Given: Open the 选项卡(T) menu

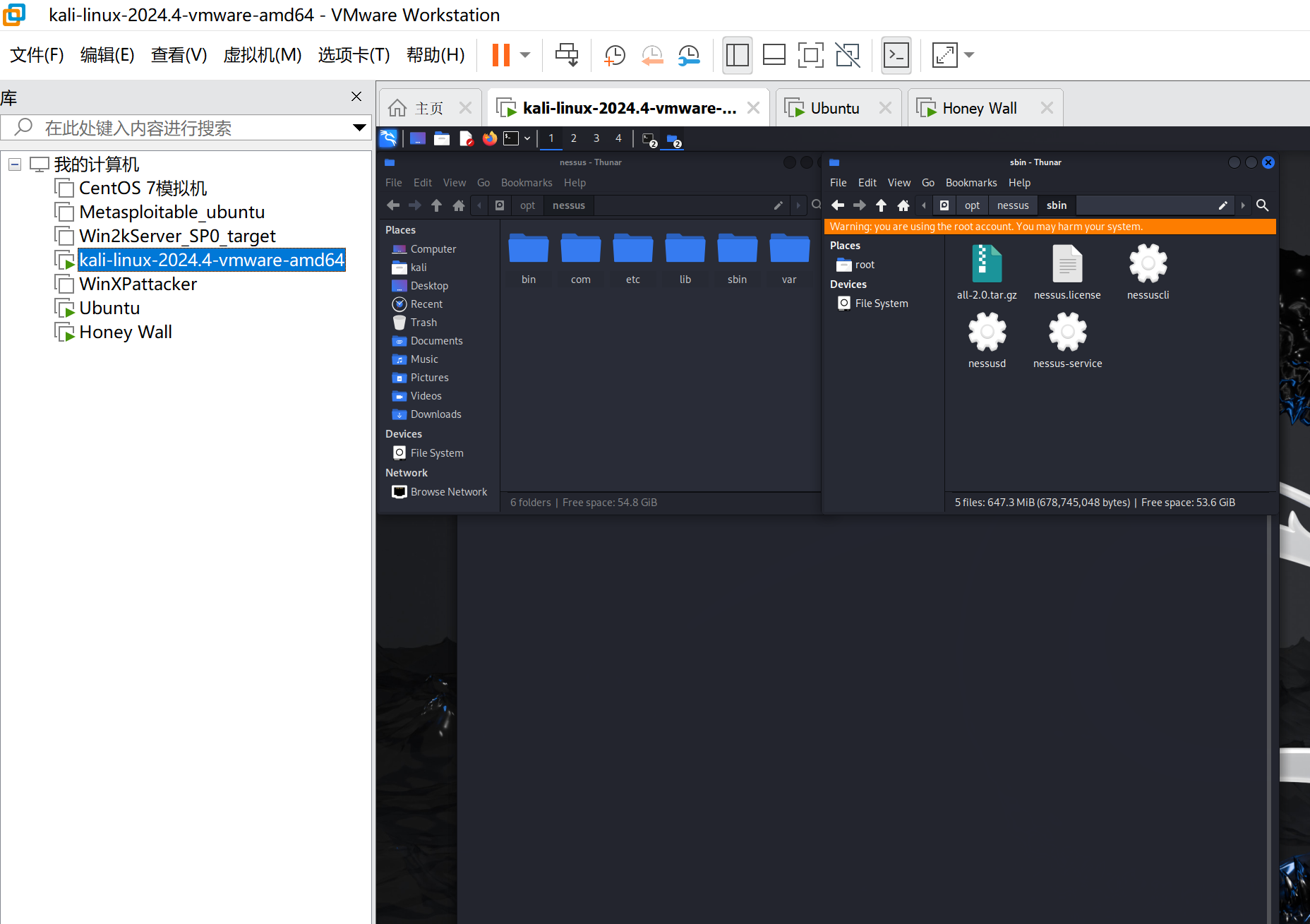Looking at the screenshot, I should point(354,55).
